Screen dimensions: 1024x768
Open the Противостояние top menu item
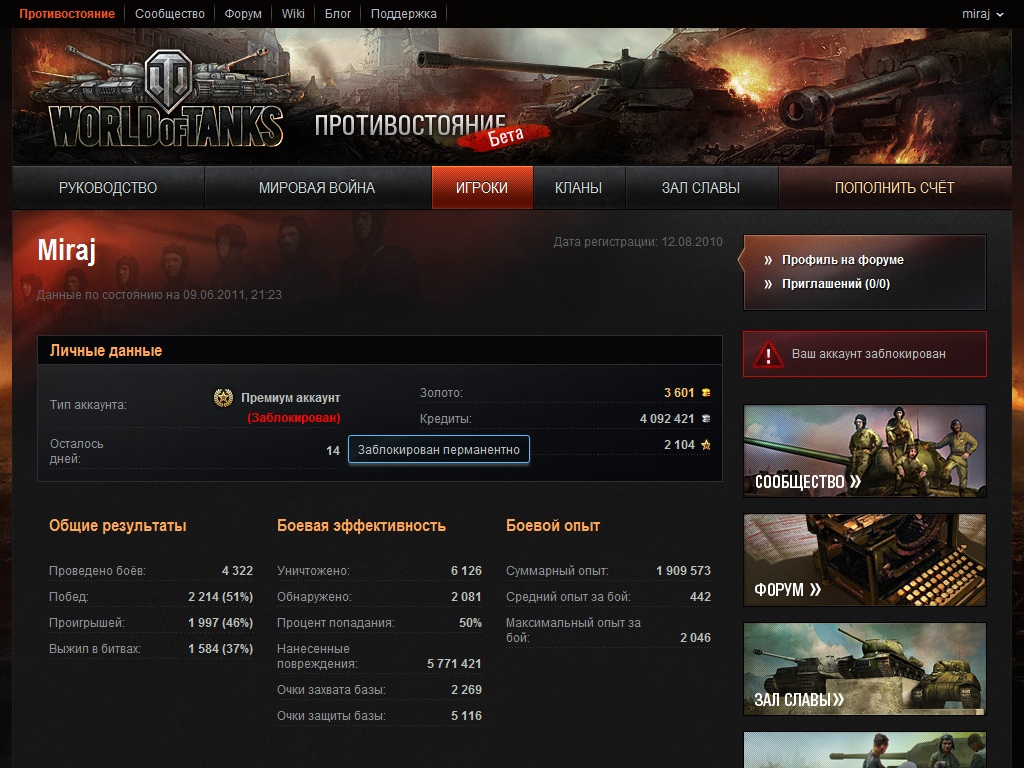[x=67, y=14]
